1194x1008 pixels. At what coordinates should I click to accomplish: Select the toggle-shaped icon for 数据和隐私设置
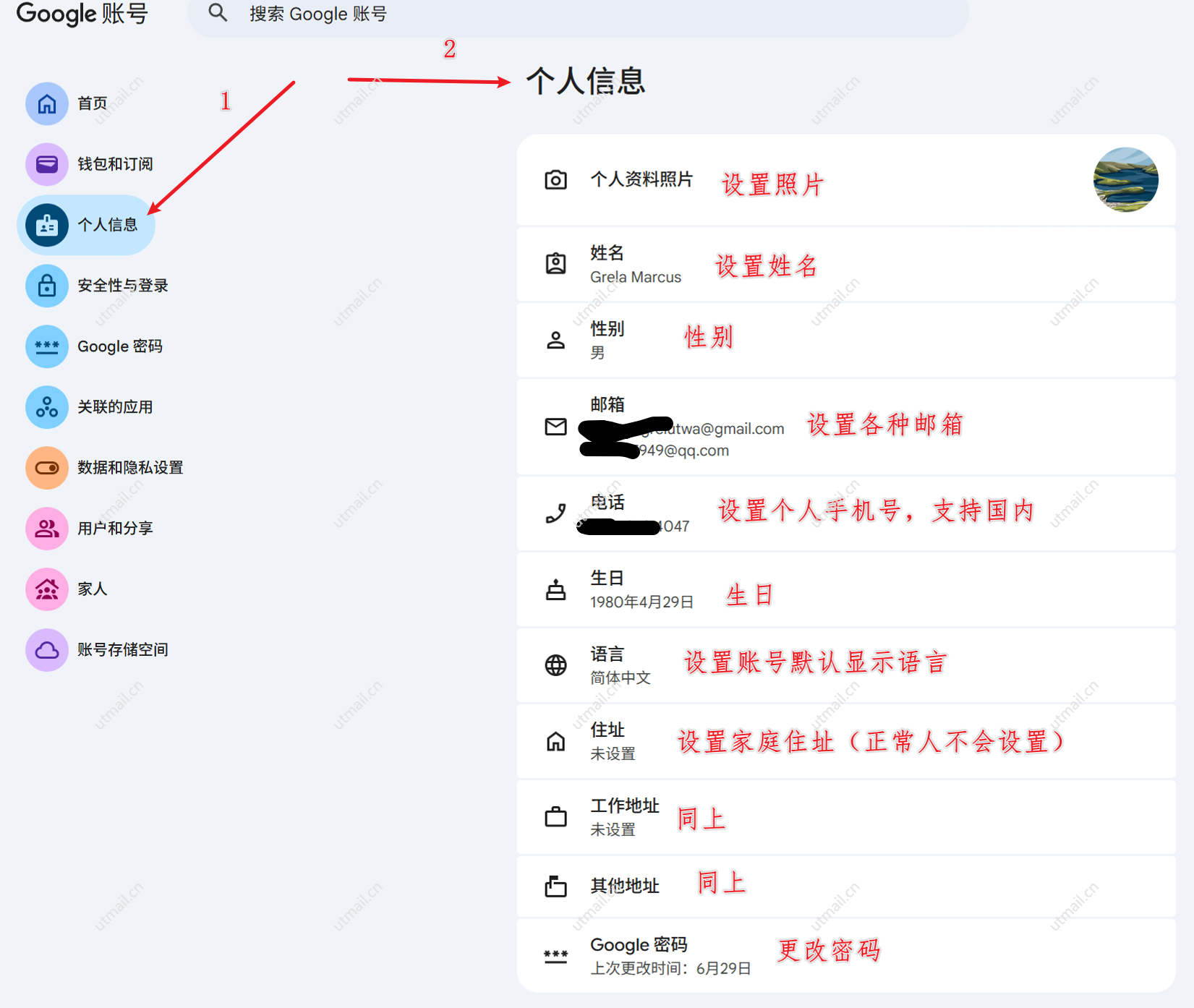(x=47, y=468)
